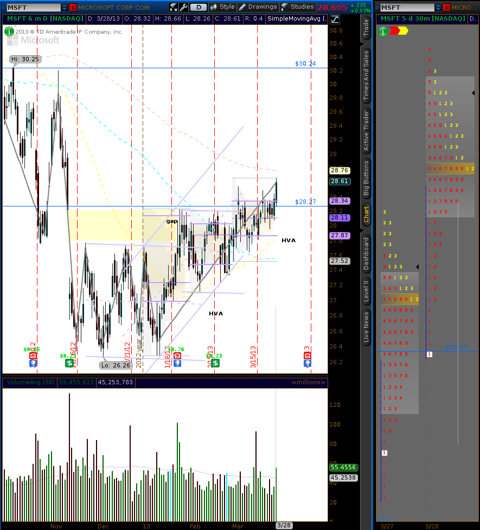Click the $28.27 label on main chart

(x=306, y=202)
